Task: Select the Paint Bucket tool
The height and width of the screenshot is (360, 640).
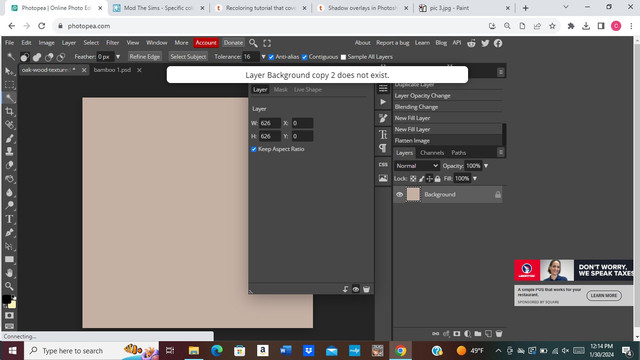Action: point(9,178)
